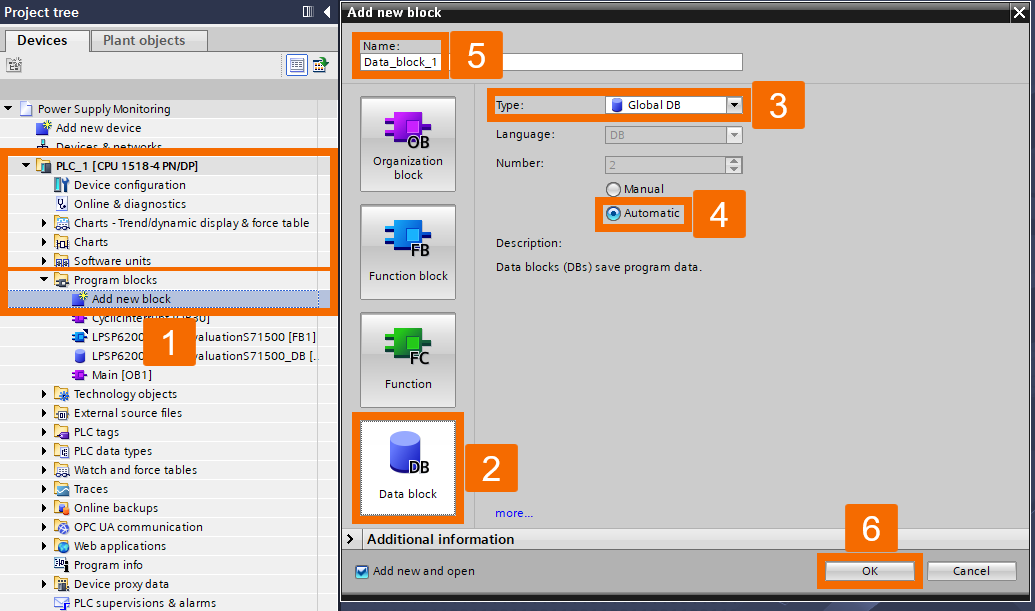This screenshot has width=1035, height=611.
Task: Select the Main [OB1] tree item
Action: [121, 375]
